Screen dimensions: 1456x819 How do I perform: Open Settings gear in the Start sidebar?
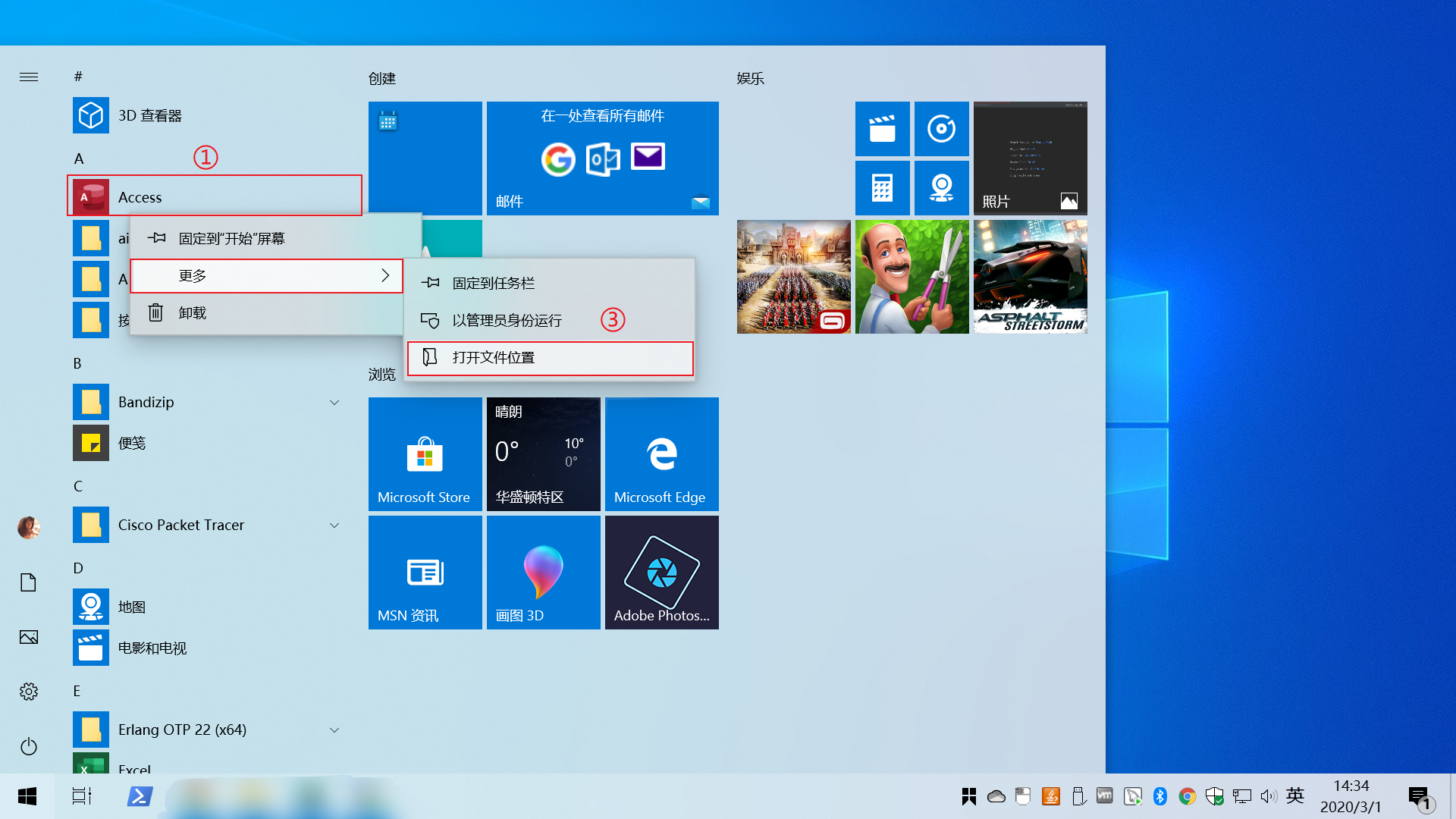click(29, 691)
